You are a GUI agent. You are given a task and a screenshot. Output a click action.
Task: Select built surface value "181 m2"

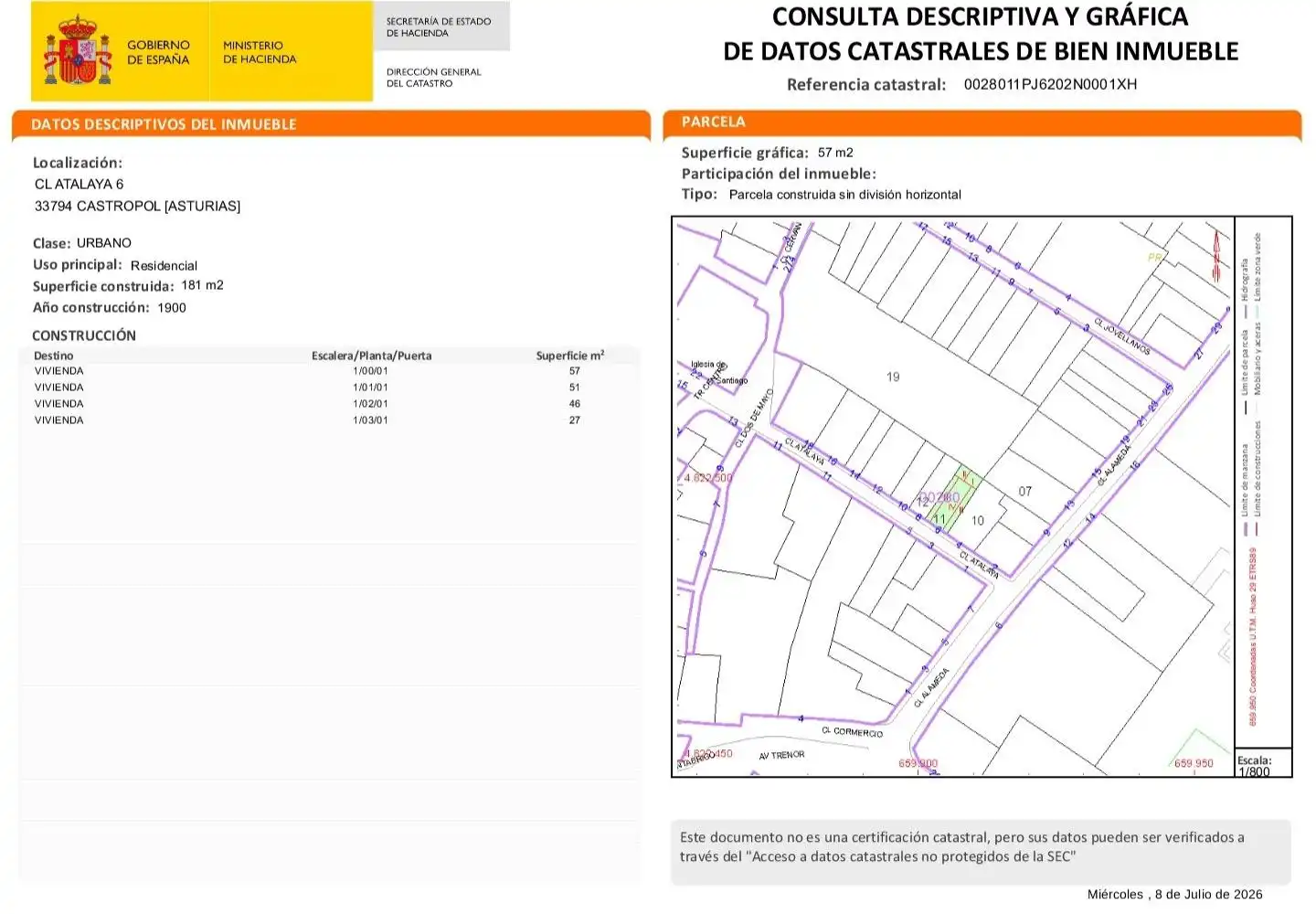pos(202,285)
